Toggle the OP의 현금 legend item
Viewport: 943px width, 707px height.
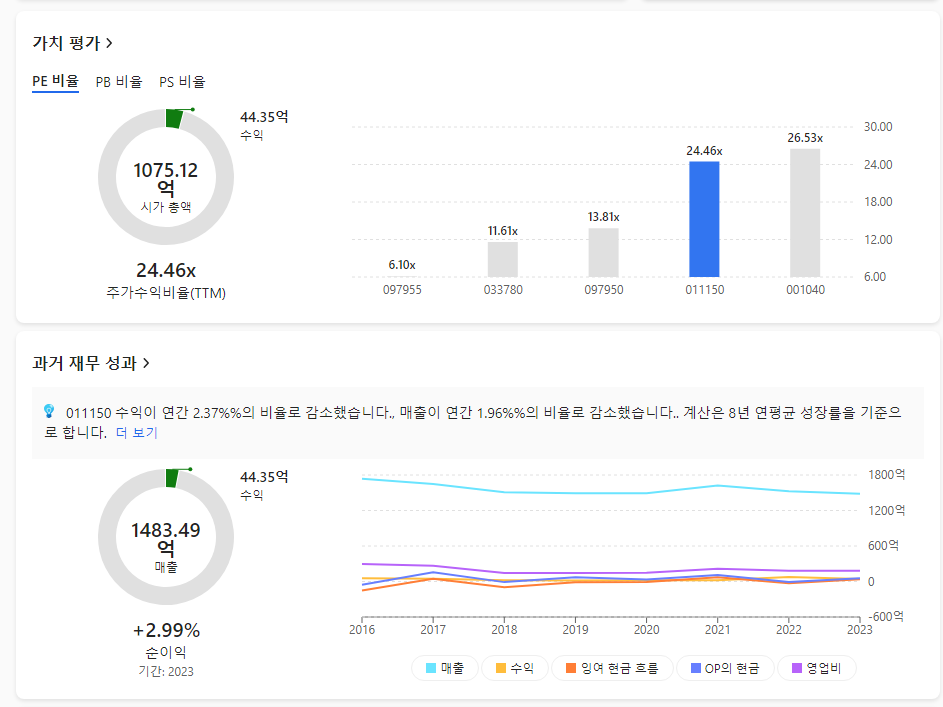[x=725, y=668]
